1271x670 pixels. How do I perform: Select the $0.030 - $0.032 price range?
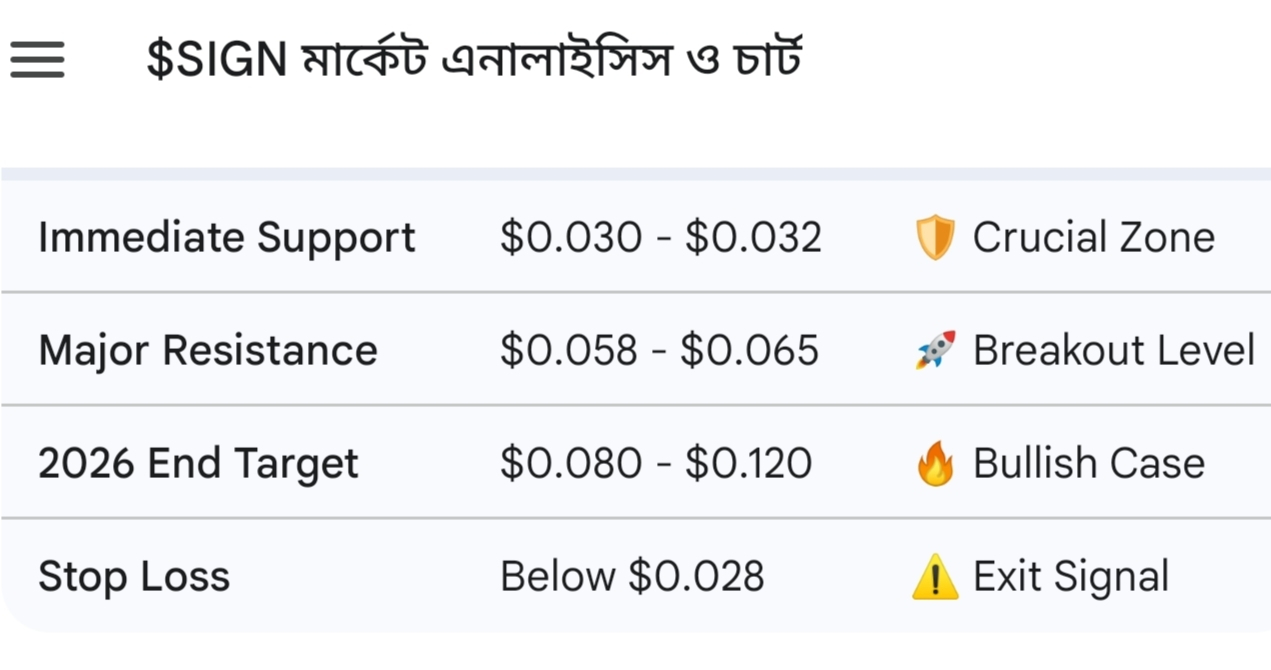pyautogui.click(x=660, y=238)
